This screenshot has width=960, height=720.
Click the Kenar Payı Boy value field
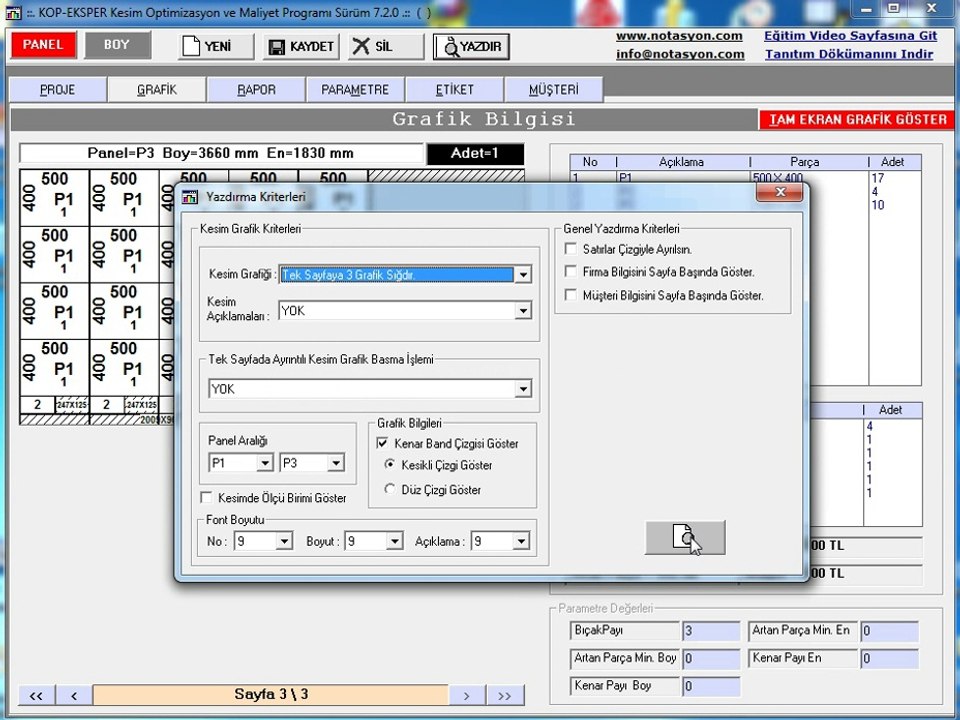point(711,686)
